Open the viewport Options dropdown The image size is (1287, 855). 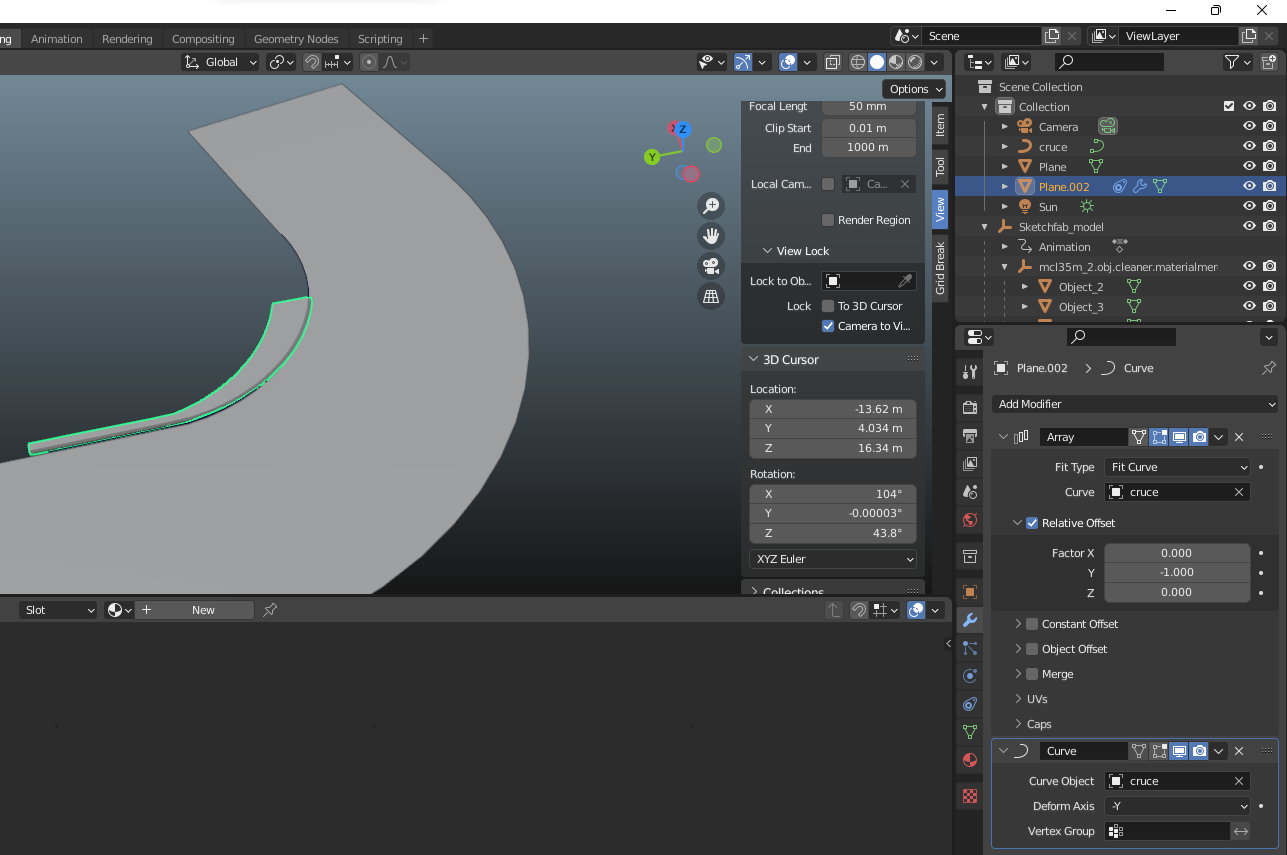(x=914, y=89)
